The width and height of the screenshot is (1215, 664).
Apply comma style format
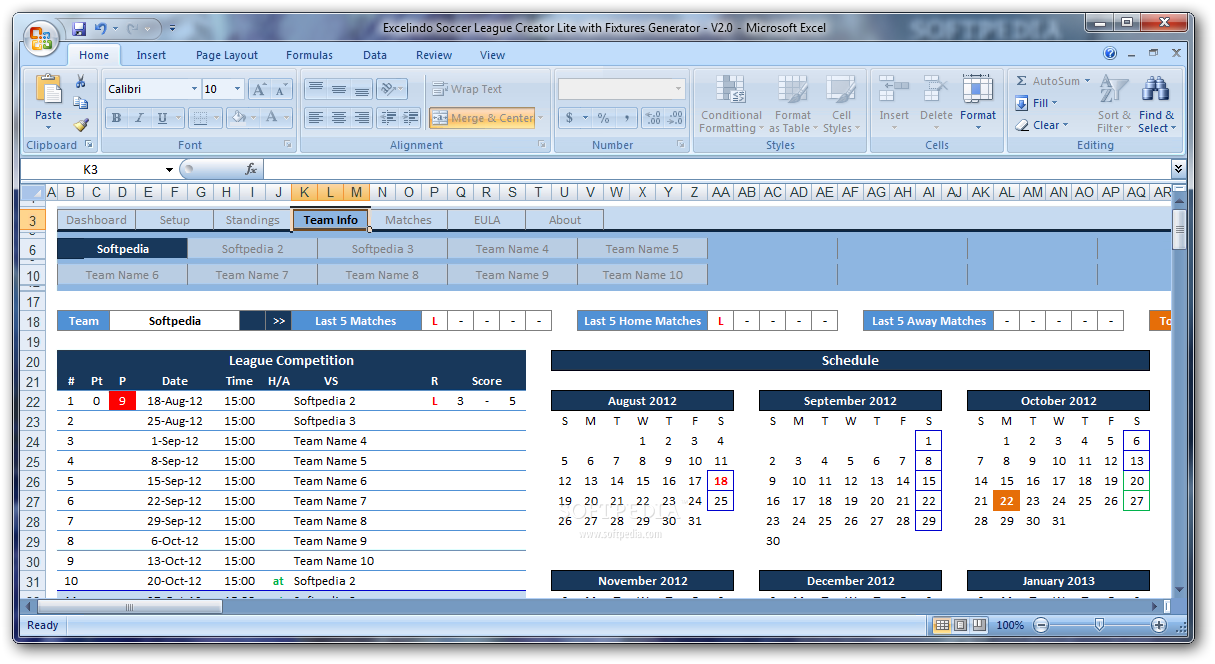(x=626, y=118)
